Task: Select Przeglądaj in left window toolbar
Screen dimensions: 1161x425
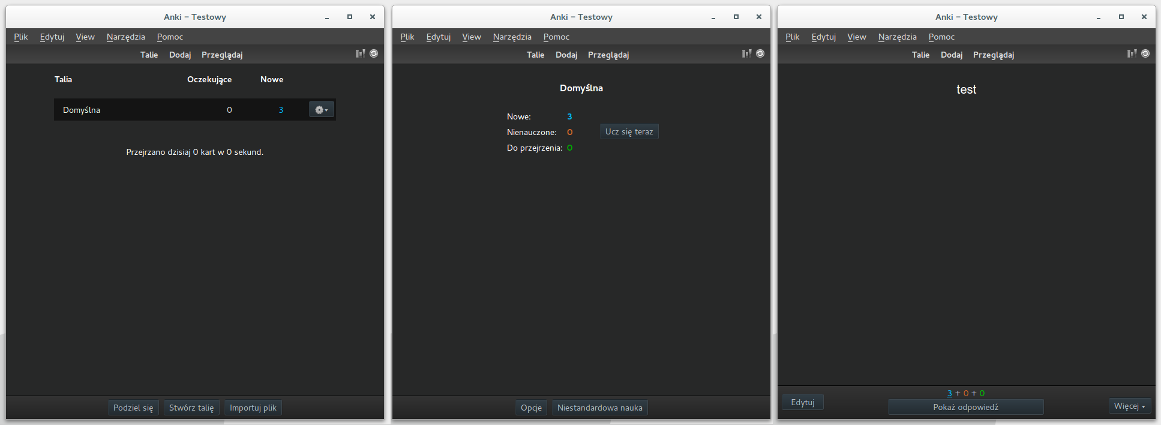Action: coord(222,55)
